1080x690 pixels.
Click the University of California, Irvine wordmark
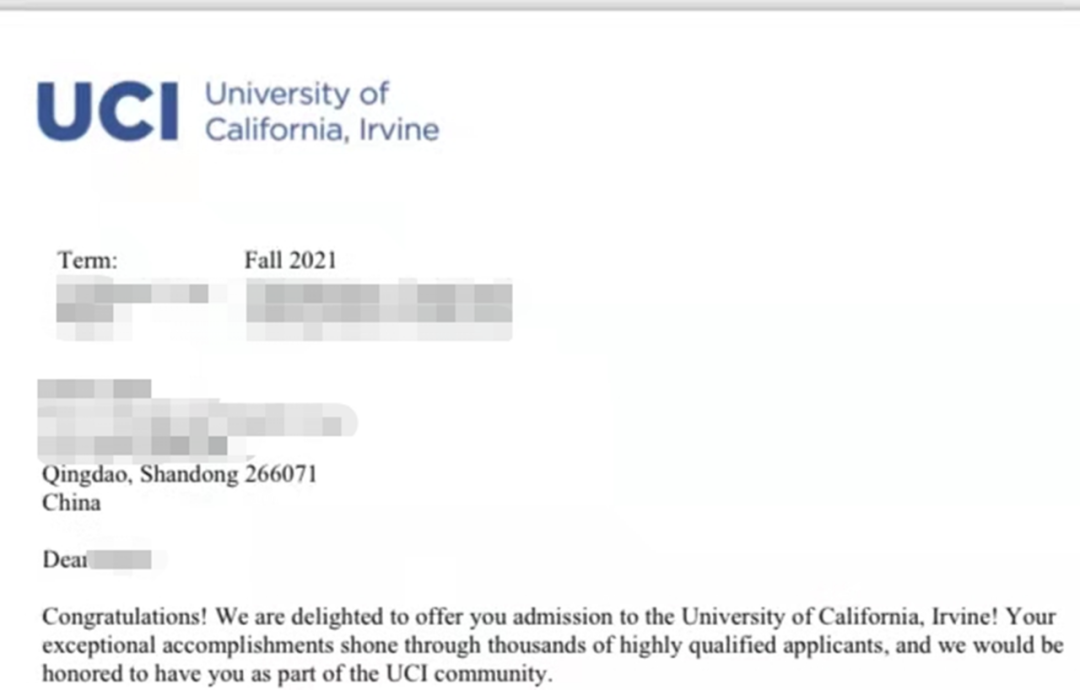click(x=322, y=112)
